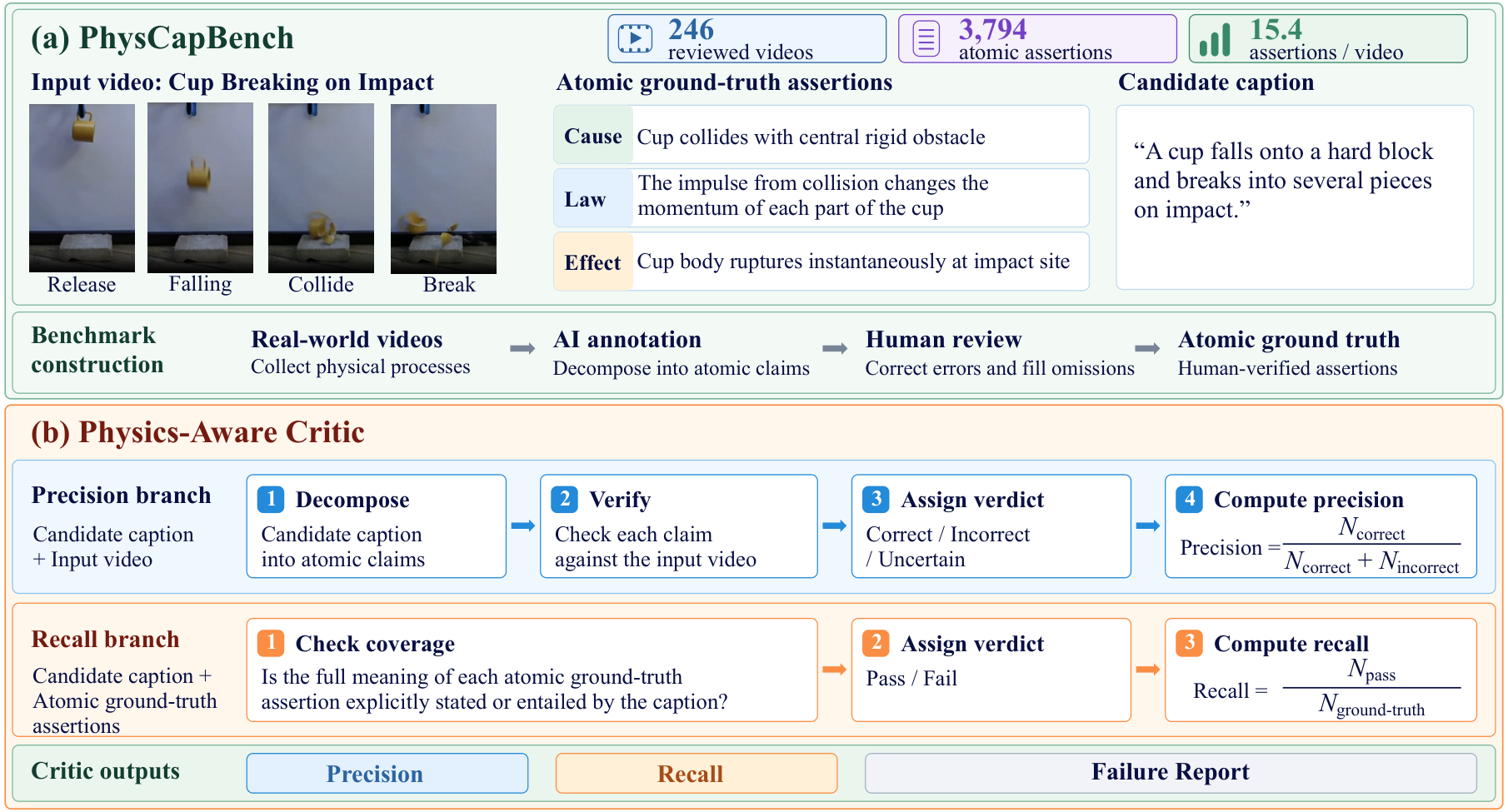Screen dimensions: 1508x812
Task: Select the blue number 1 badge next to Decompose
Action: pyautogui.click(x=271, y=499)
